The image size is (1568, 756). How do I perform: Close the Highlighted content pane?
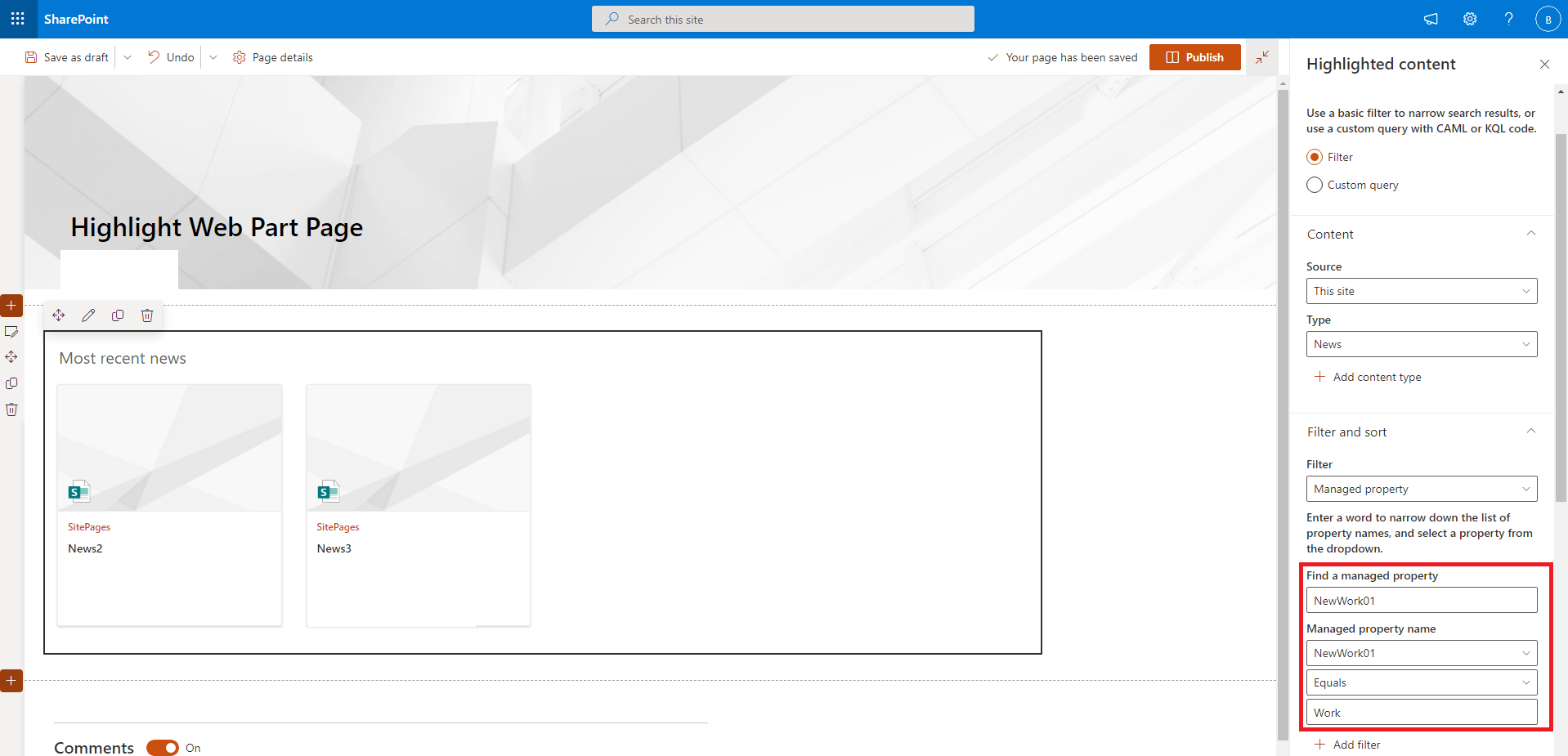point(1544,64)
